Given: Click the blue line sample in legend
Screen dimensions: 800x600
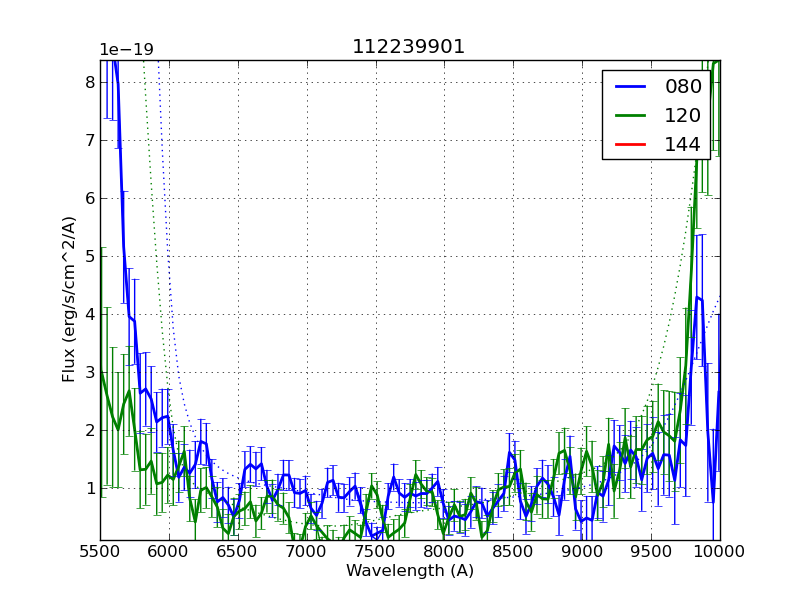Looking at the screenshot, I should point(631,87).
